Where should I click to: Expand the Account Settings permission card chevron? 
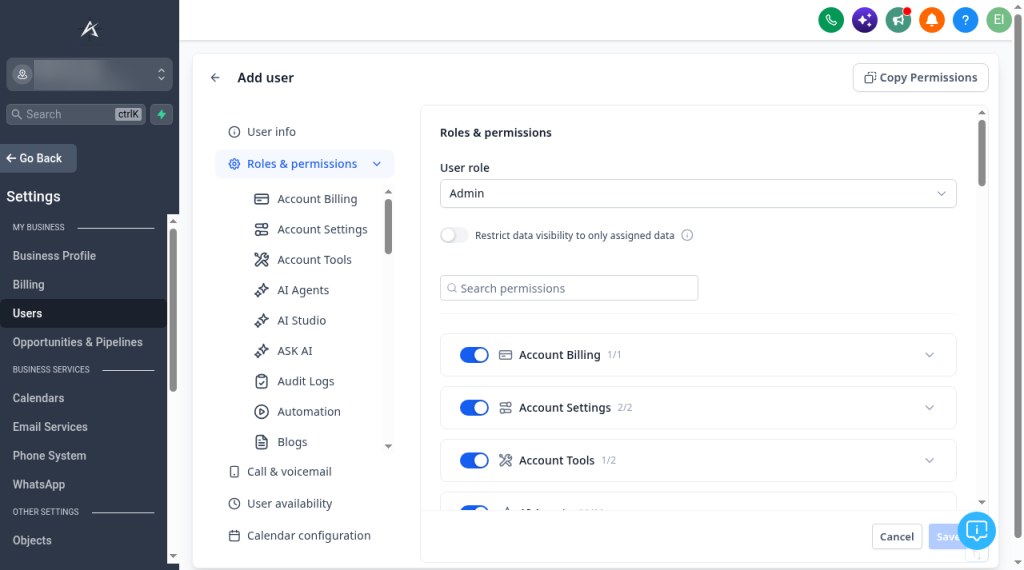(x=929, y=407)
